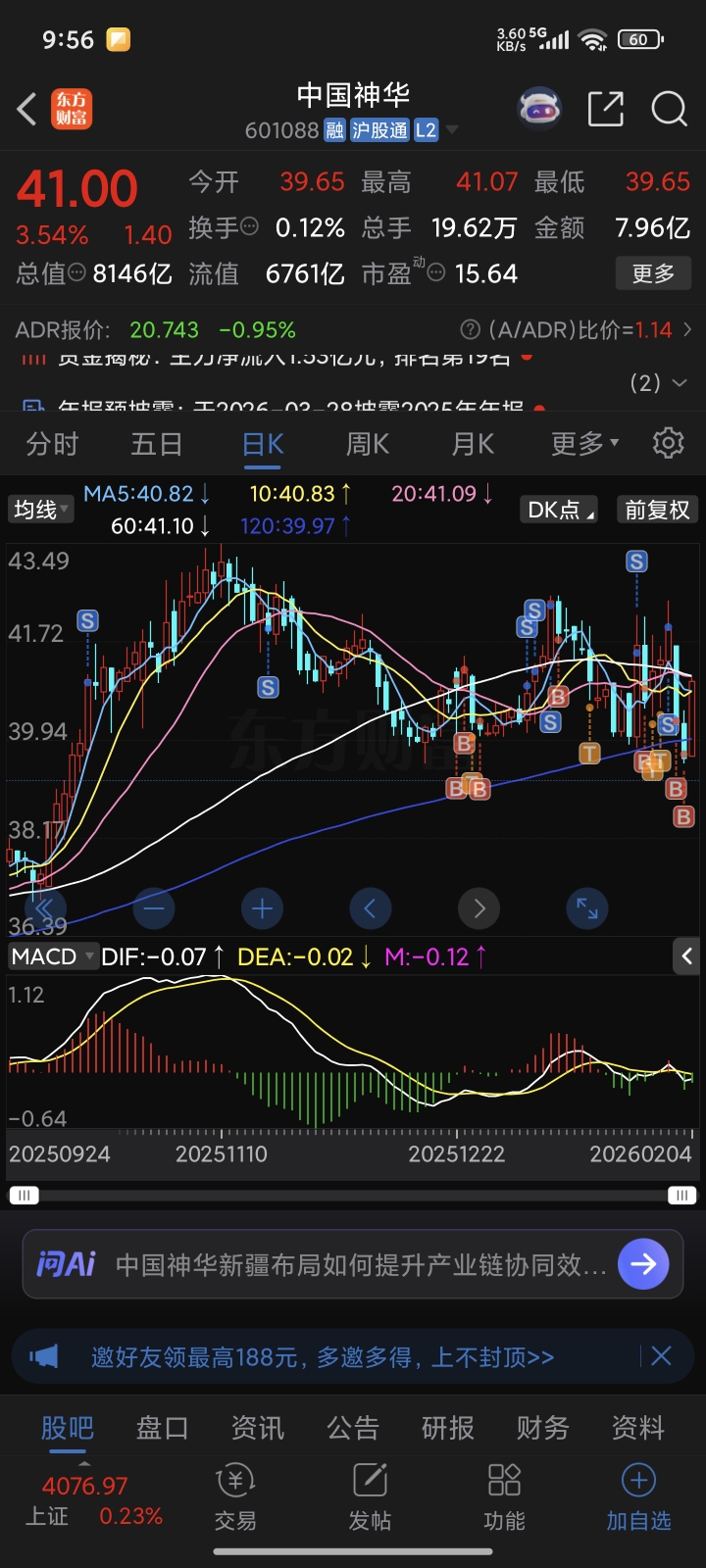The image size is (706, 1568).
Task: Tap the bottom-right B buy marker
Action: (x=683, y=816)
